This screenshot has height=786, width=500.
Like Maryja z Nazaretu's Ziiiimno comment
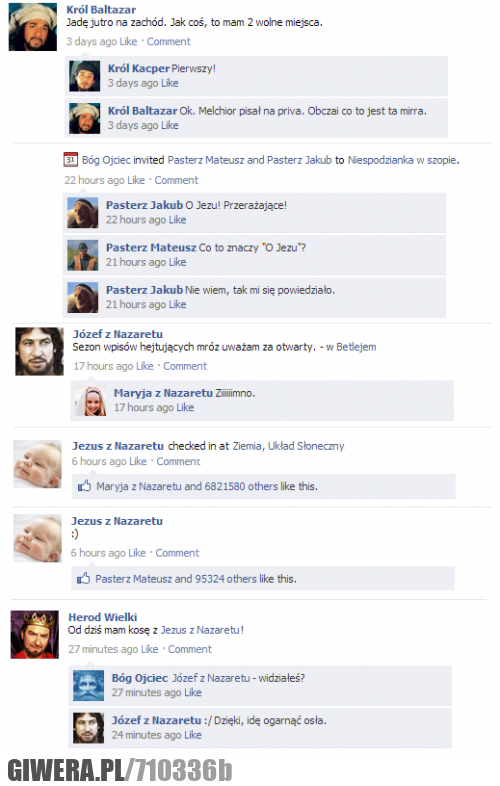[185, 408]
